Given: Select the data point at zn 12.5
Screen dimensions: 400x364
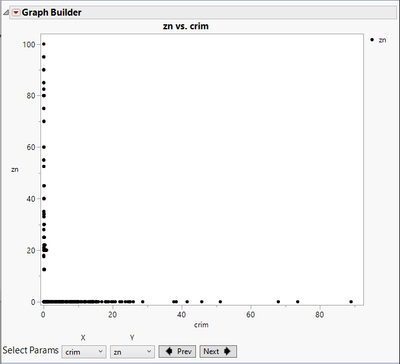Looking at the screenshot, I should click(x=44, y=269).
